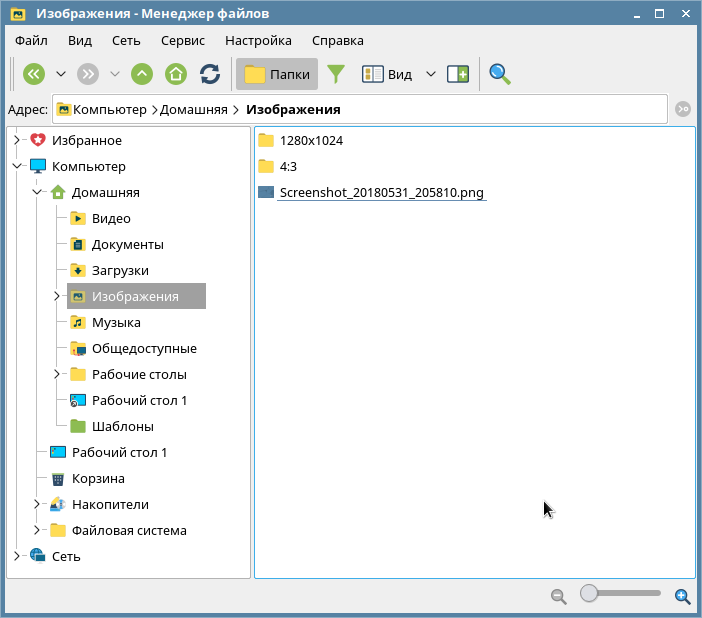Image resolution: width=702 pixels, height=618 pixels.
Task: Open the Сервис menu
Action: pyautogui.click(x=183, y=41)
